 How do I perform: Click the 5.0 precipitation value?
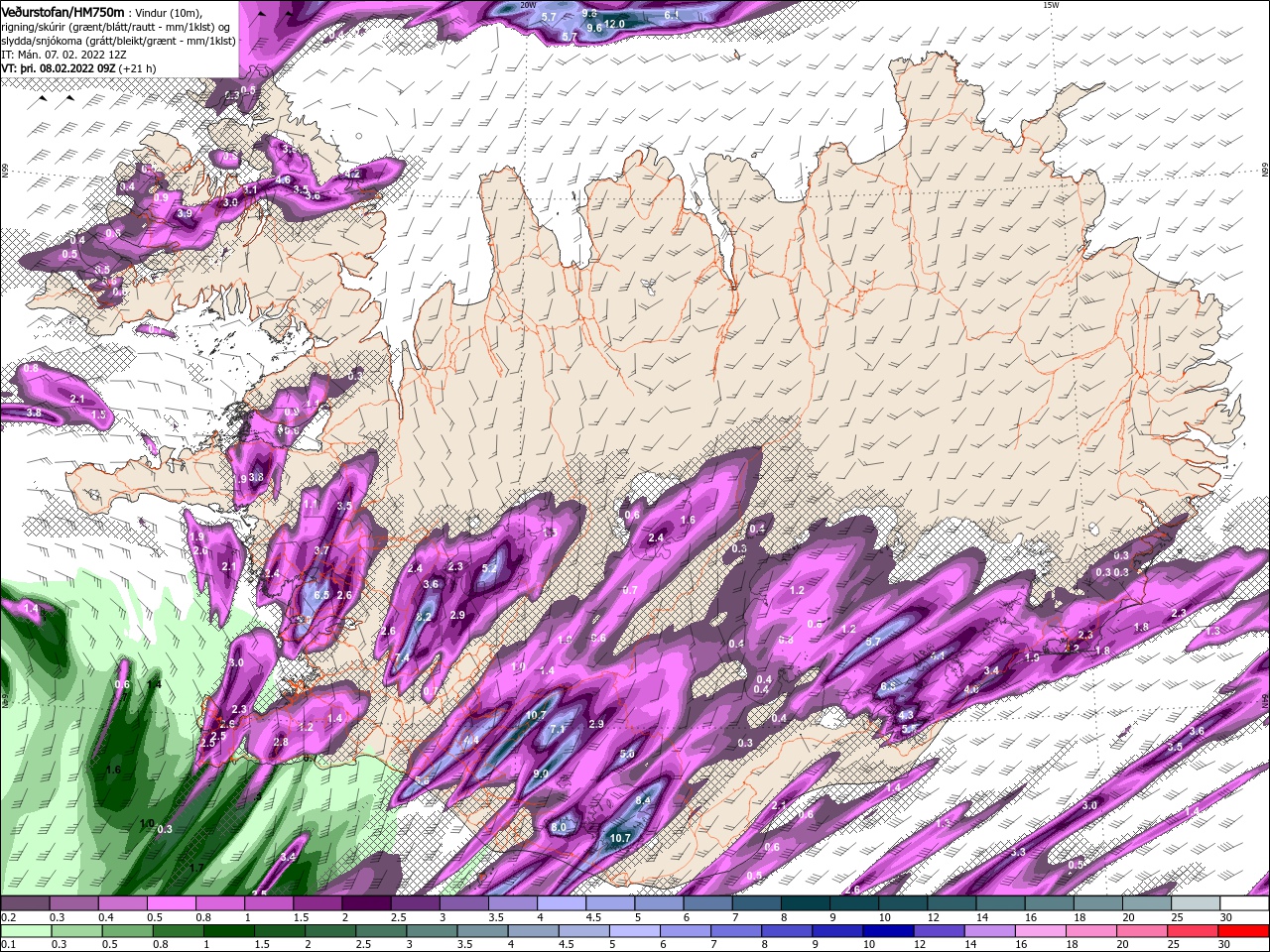[x=627, y=754]
